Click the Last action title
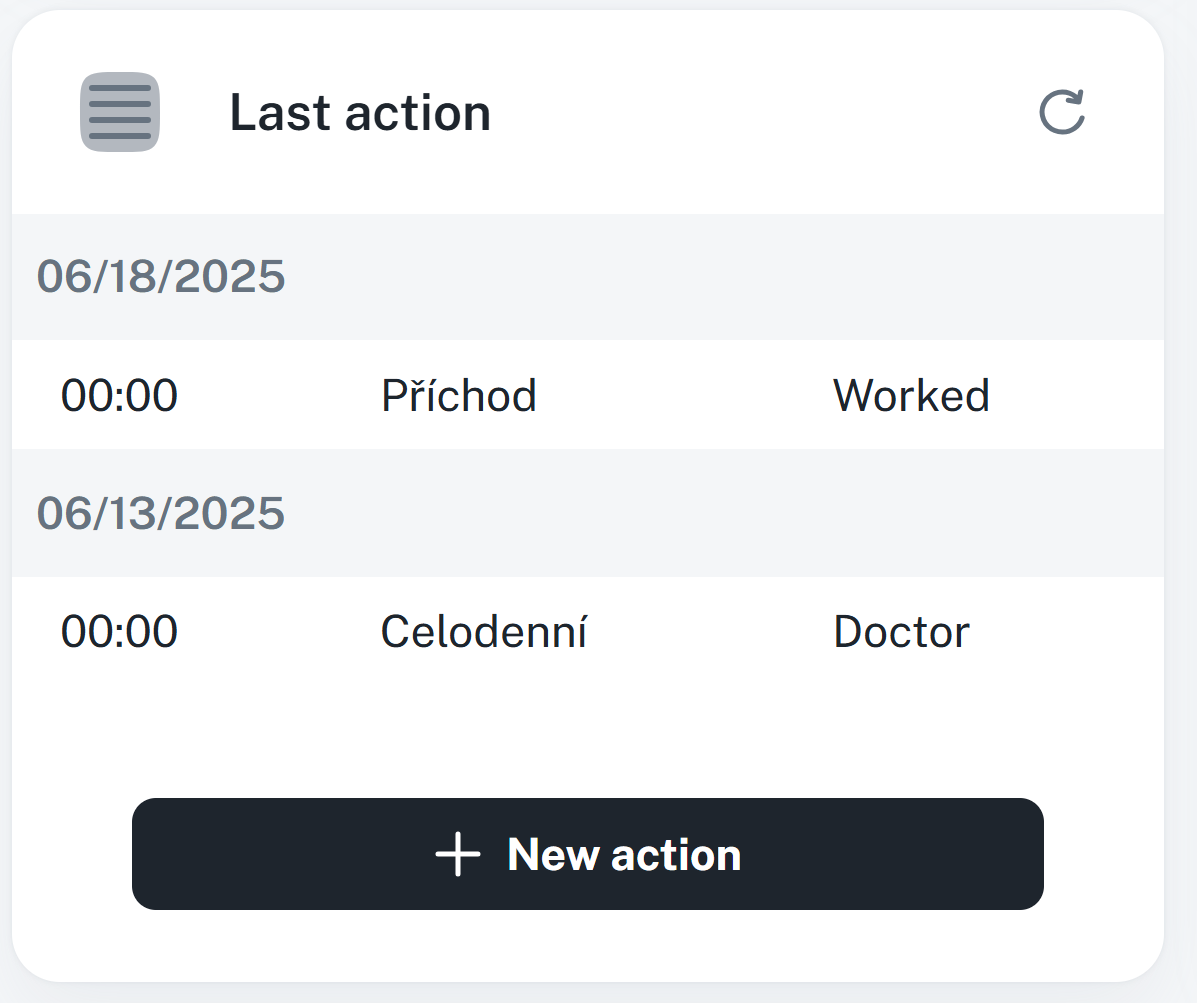The height and width of the screenshot is (1003, 1197). [360, 113]
